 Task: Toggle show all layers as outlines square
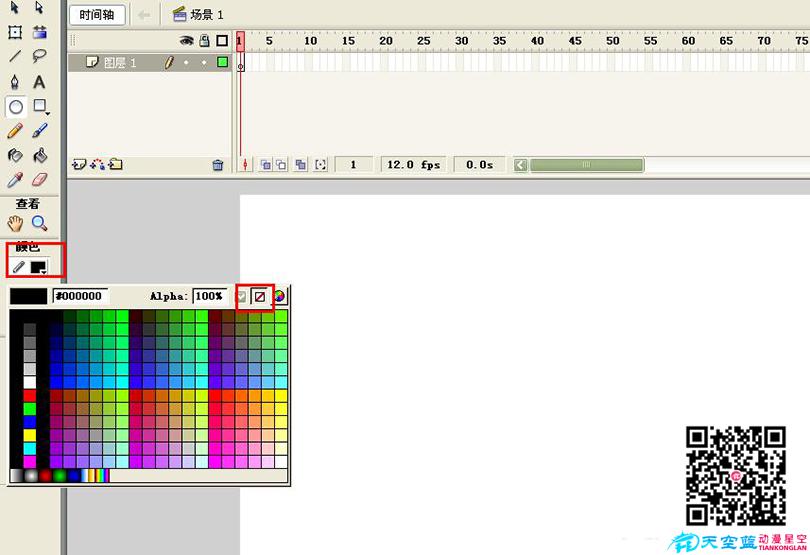[222, 40]
